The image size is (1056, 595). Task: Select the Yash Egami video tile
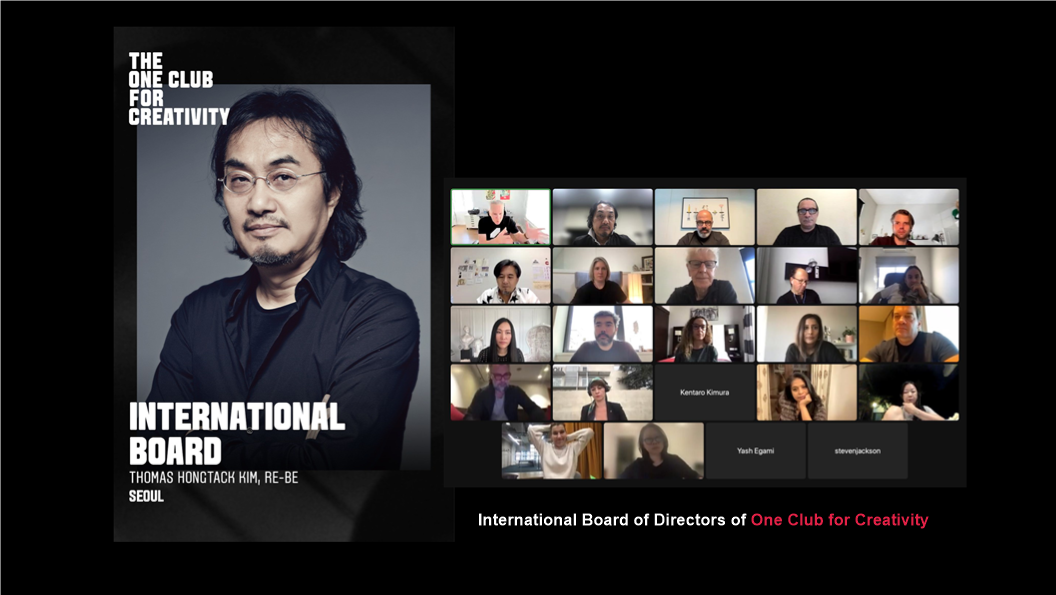755,451
